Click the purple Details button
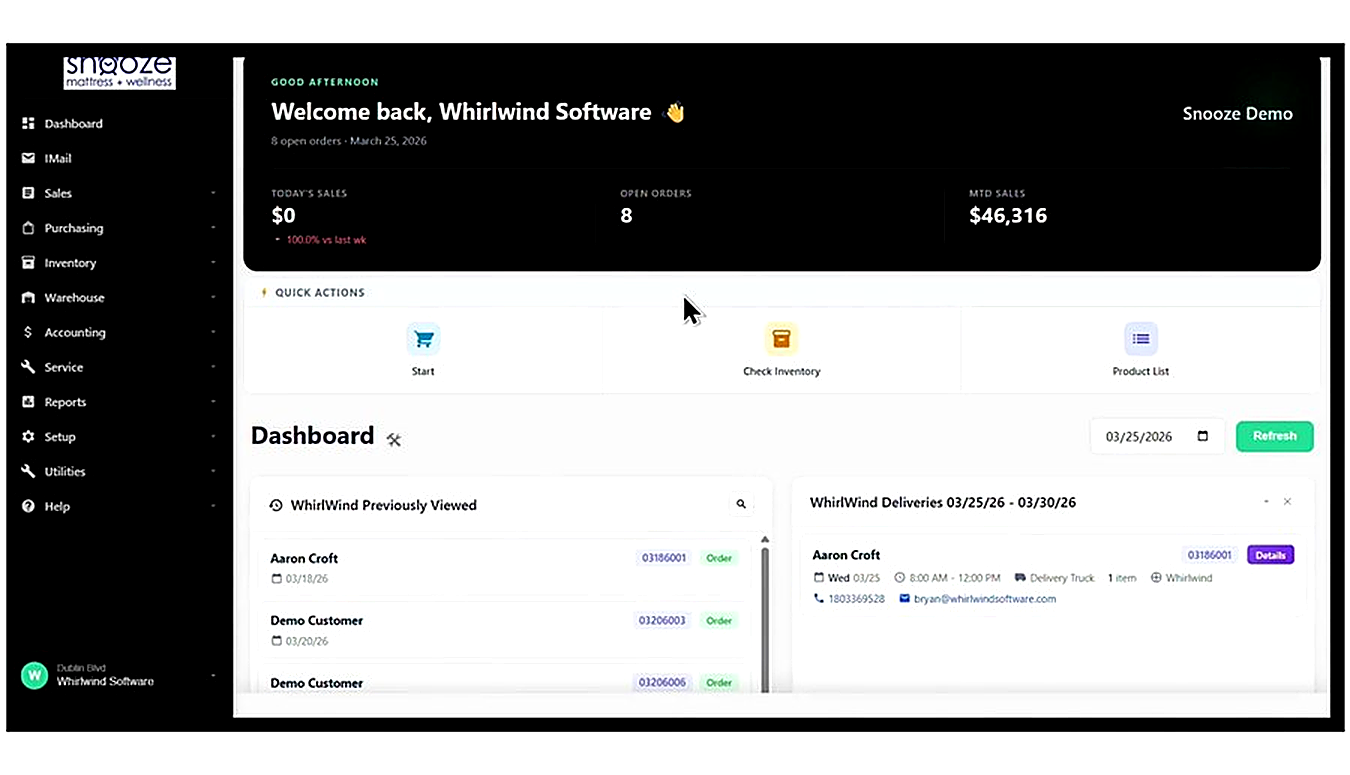The height and width of the screenshot is (775, 1350). pyautogui.click(x=1270, y=555)
